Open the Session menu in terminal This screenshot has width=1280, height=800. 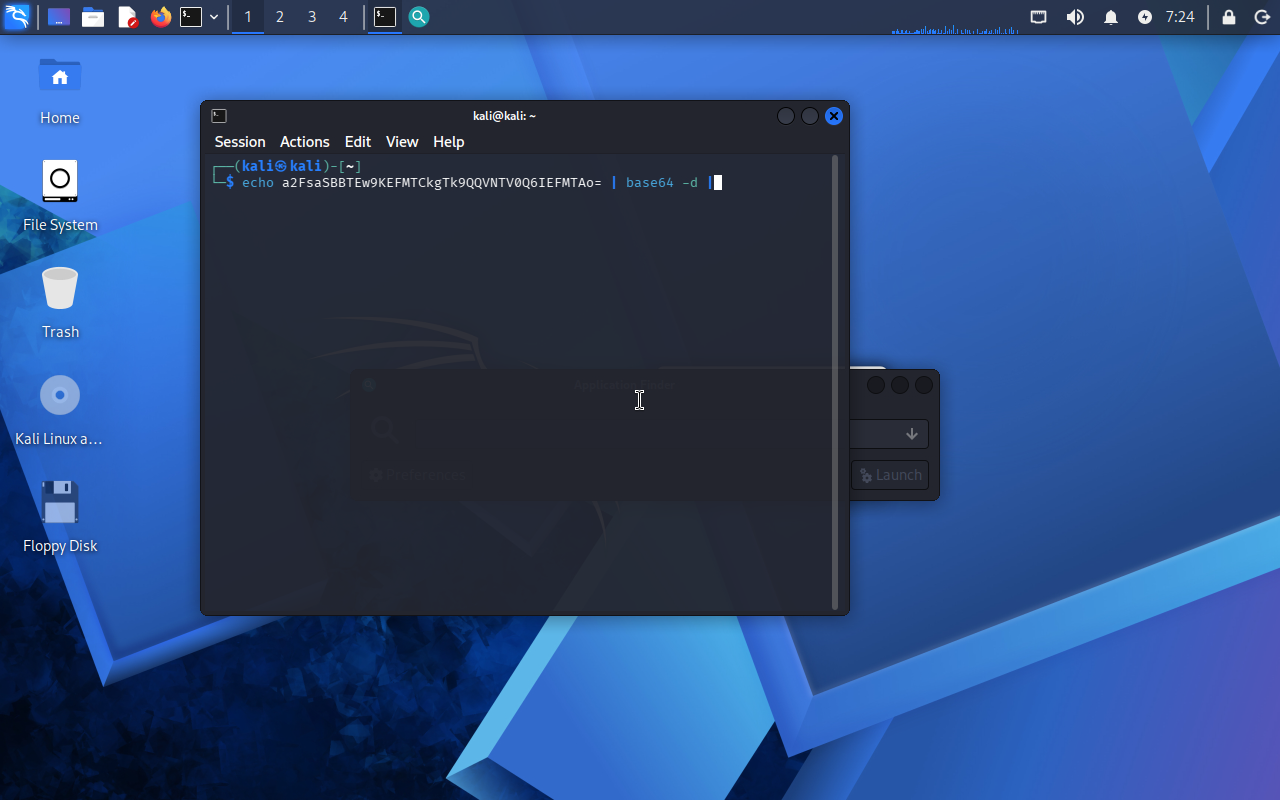coord(240,142)
